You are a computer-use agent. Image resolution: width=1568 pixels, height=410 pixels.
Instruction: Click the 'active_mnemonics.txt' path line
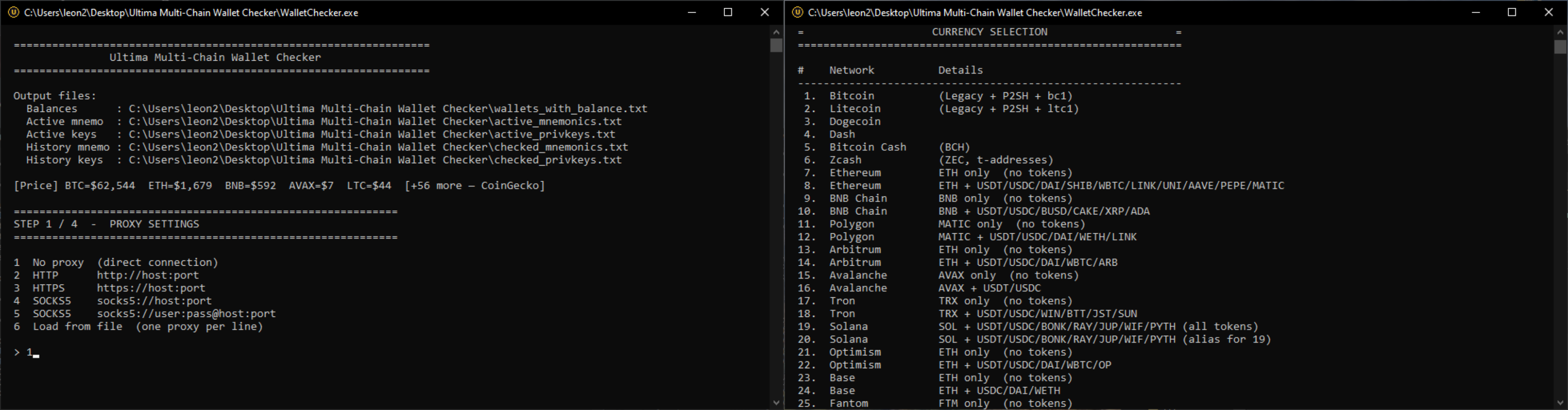324,121
